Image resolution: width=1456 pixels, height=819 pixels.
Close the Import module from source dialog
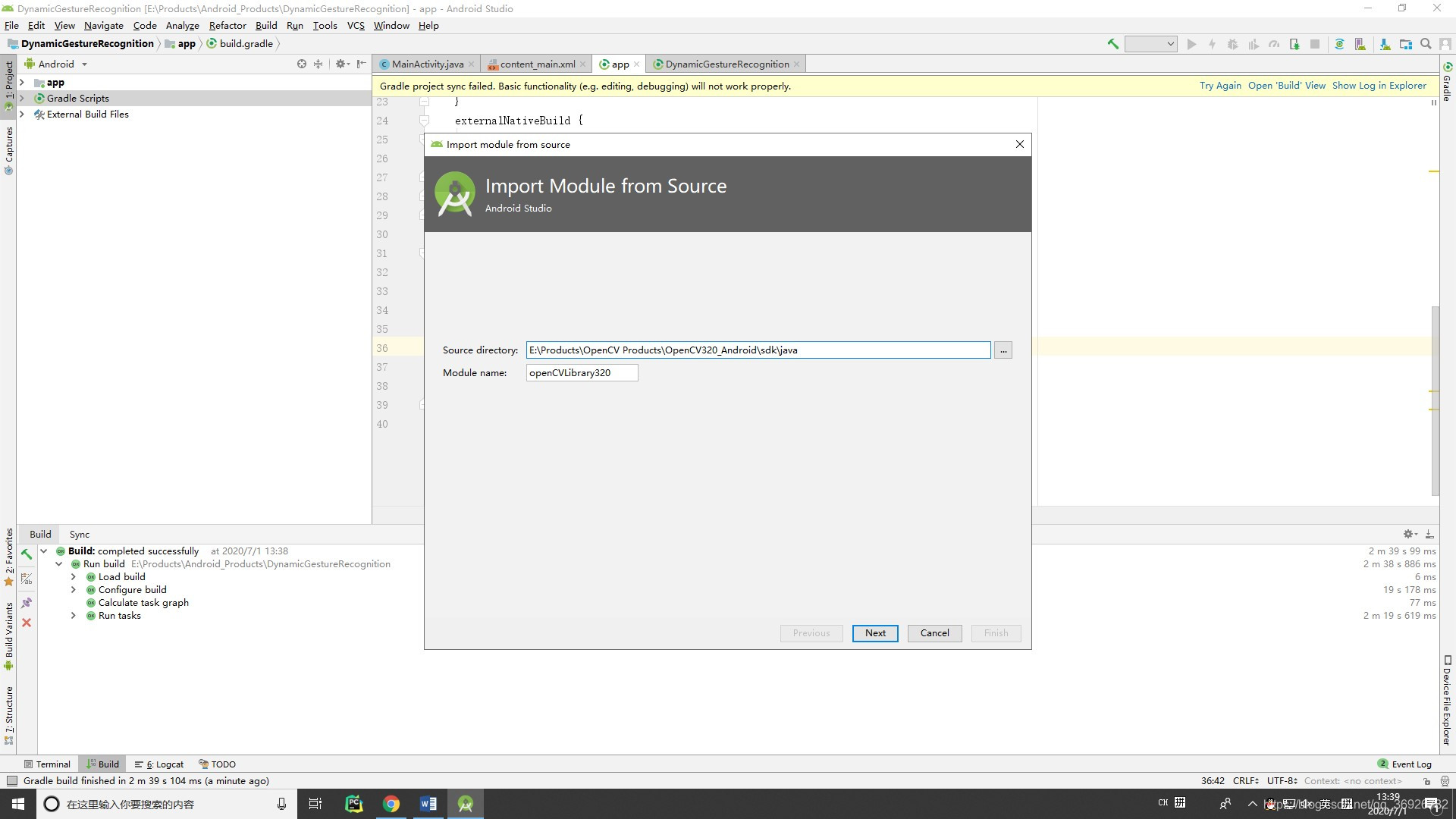coord(1019,144)
